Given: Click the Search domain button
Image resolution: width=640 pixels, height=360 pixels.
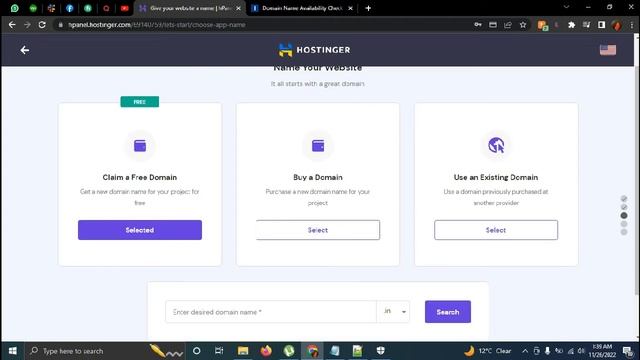Looking at the screenshot, I should (448, 312).
